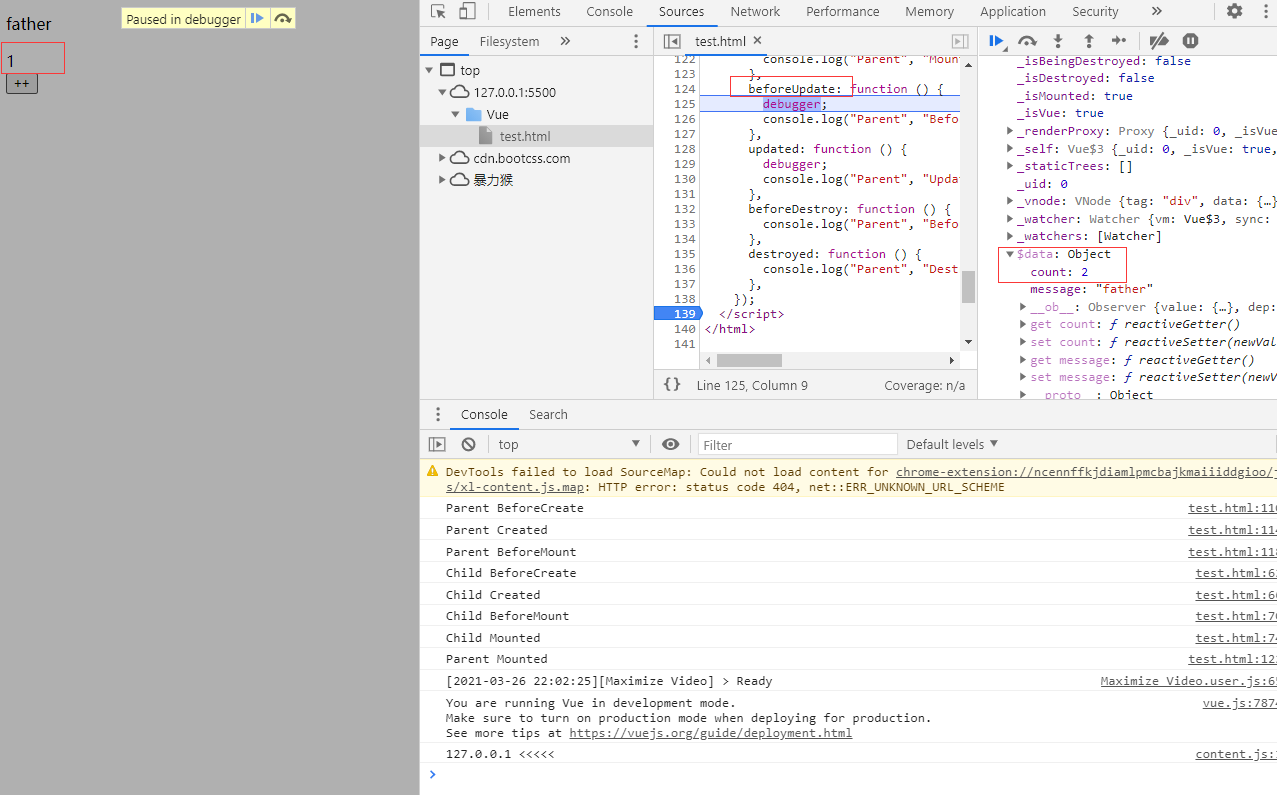Expand the _vnode VNode property
The image size is (1277, 795).
1010,201
